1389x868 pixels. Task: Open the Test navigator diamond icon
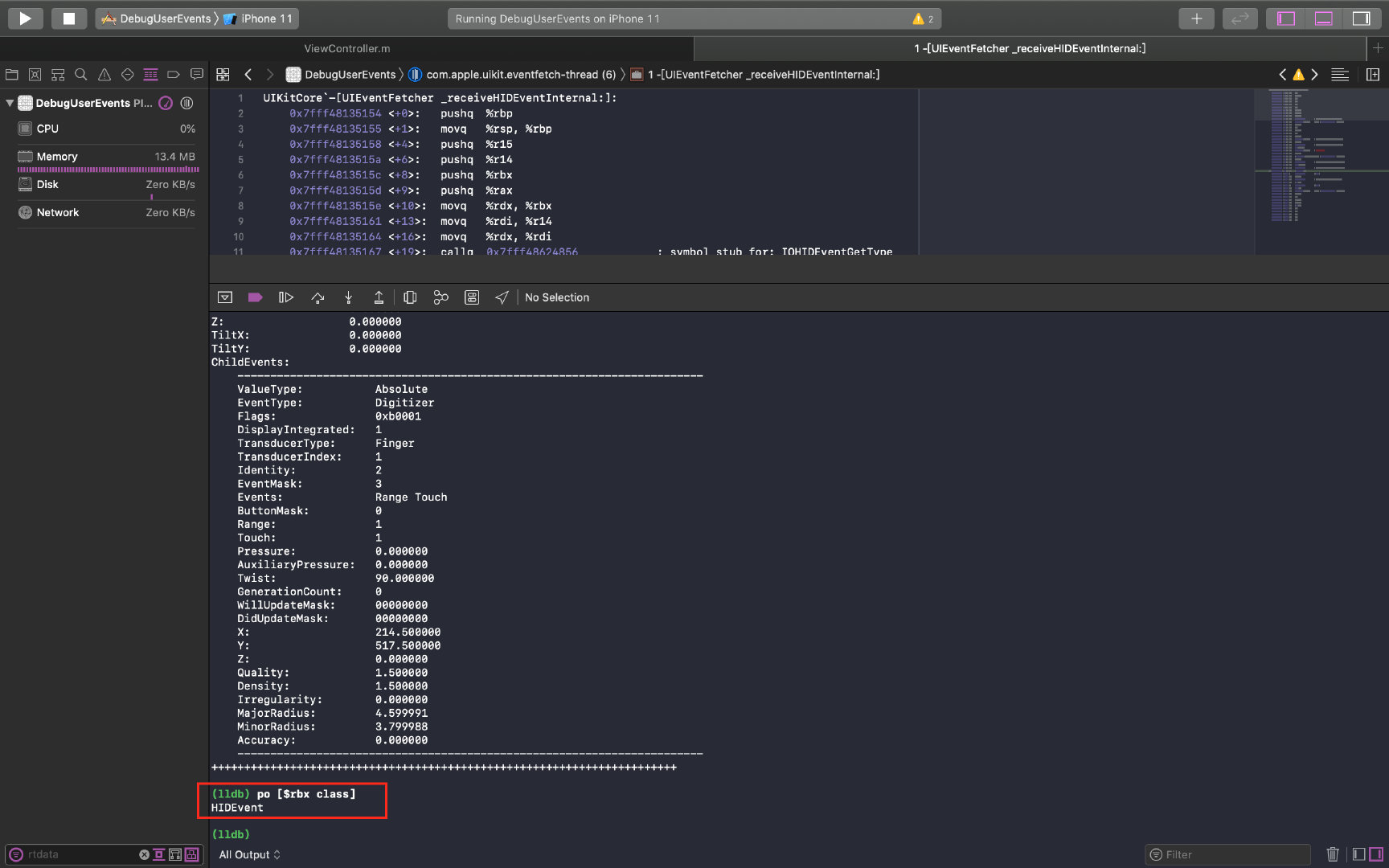[x=127, y=75]
